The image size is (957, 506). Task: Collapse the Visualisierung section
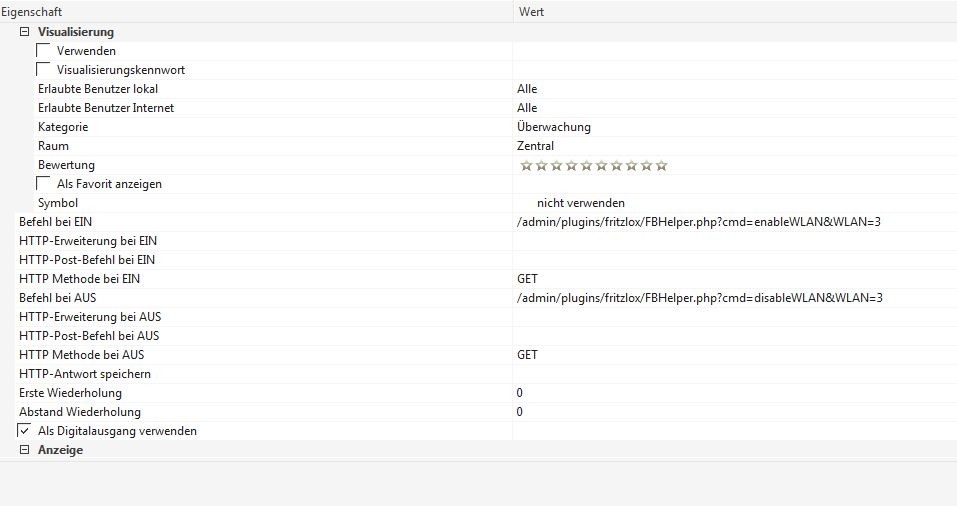point(25,32)
